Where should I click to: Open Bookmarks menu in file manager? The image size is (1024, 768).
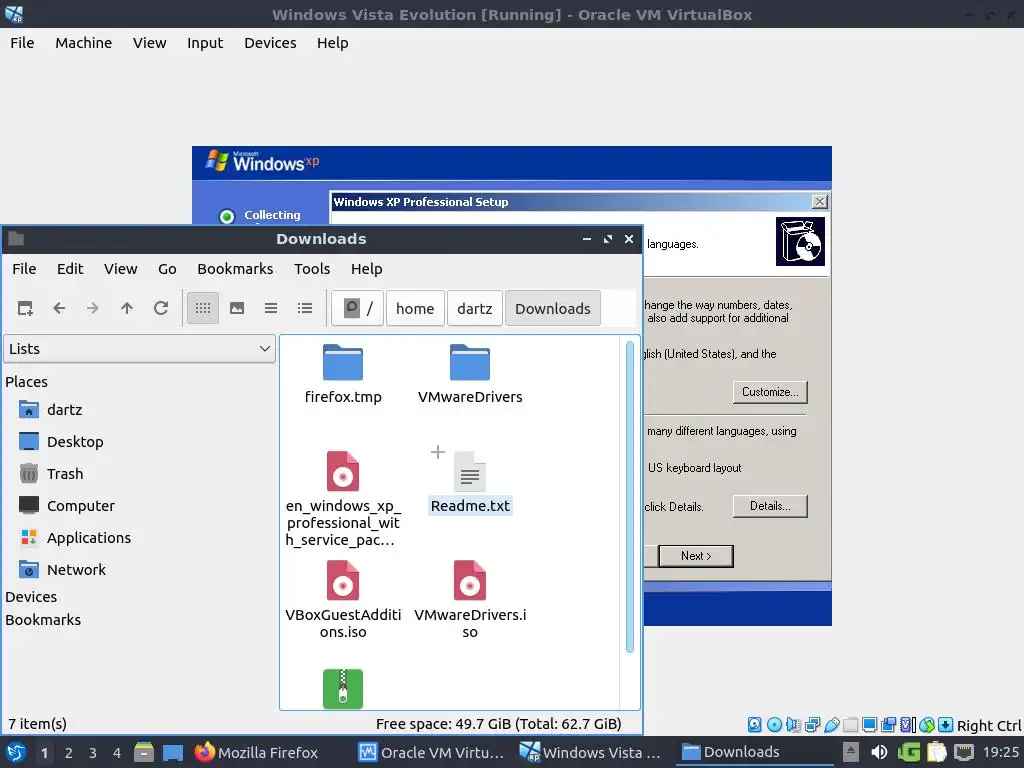235,269
